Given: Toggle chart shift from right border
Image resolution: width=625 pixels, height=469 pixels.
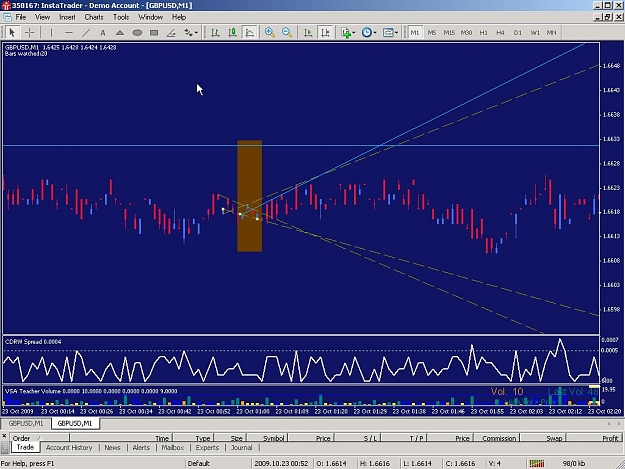Looking at the screenshot, I should pos(325,33).
